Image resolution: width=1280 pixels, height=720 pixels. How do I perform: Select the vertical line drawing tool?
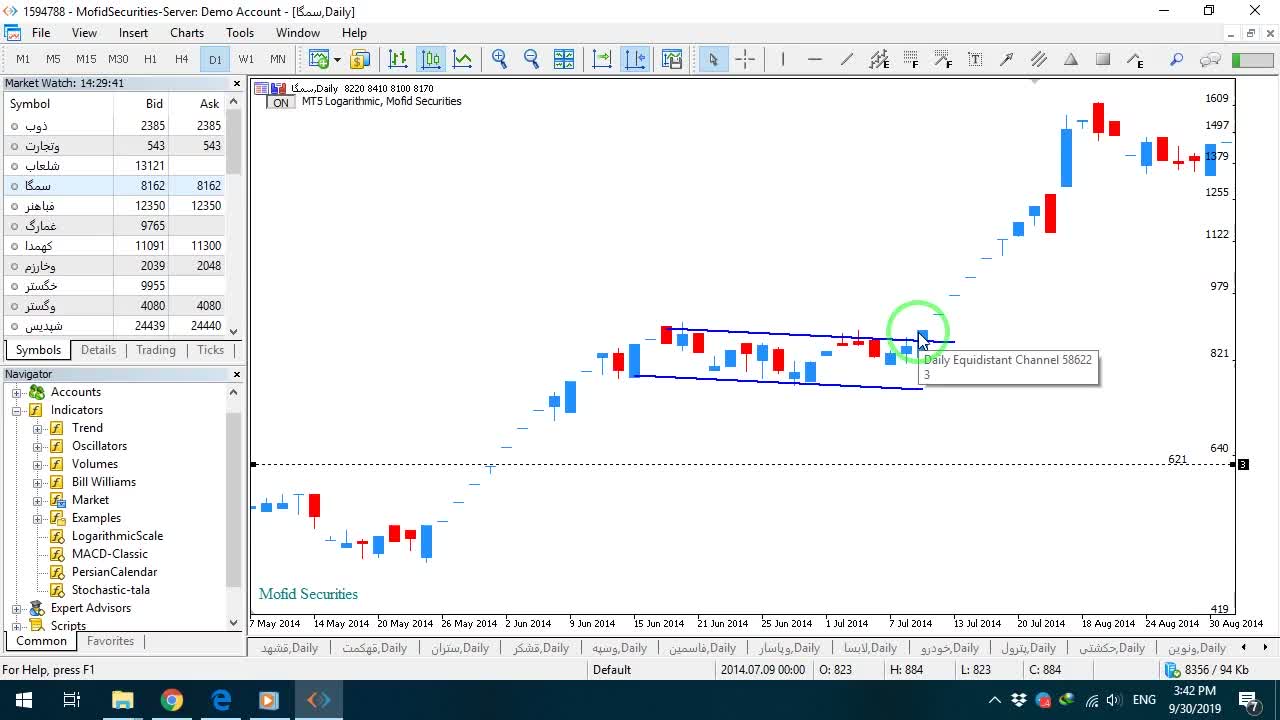point(783,59)
